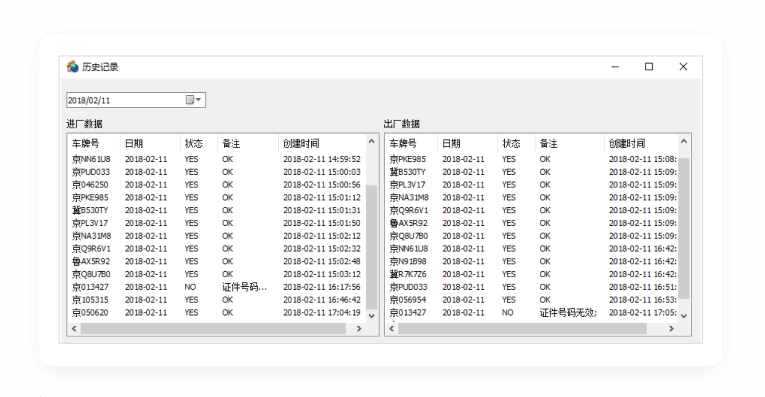Select 京PL3V17 row in 出厂数据
765x397 pixels.
[532, 184]
